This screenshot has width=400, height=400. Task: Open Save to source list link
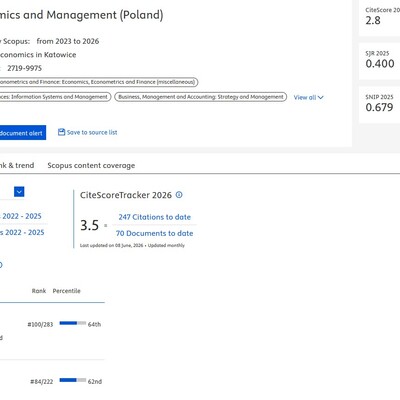(x=92, y=132)
